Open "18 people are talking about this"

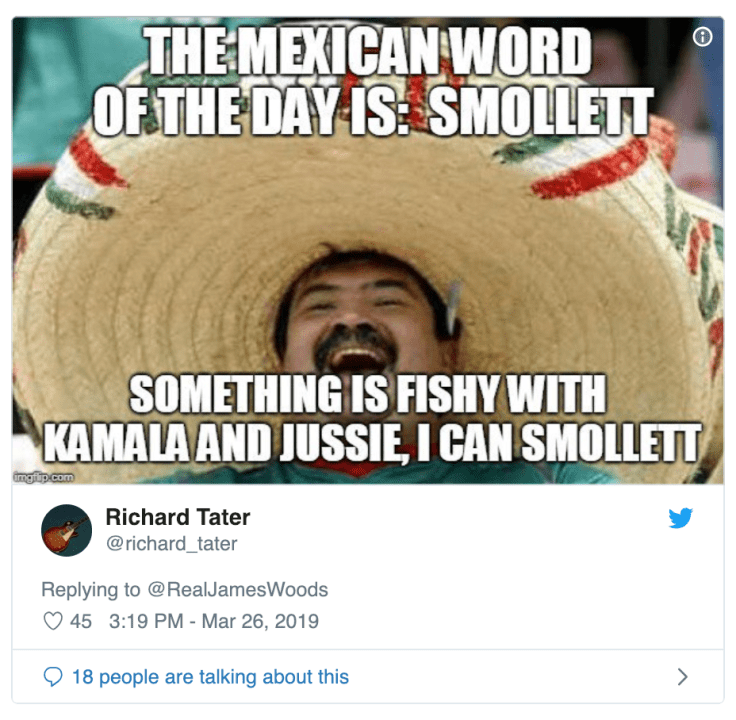click(x=210, y=677)
